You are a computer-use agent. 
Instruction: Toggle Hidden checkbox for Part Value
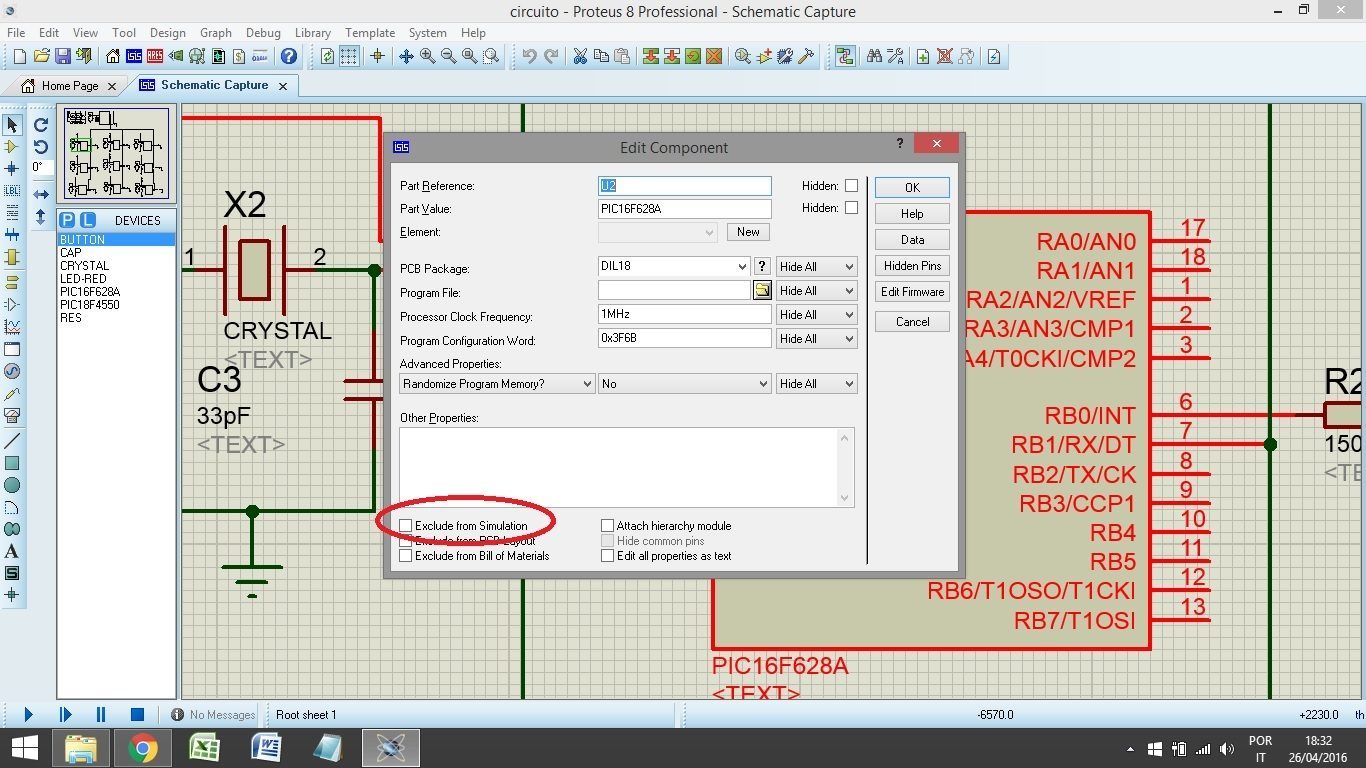(x=851, y=208)
